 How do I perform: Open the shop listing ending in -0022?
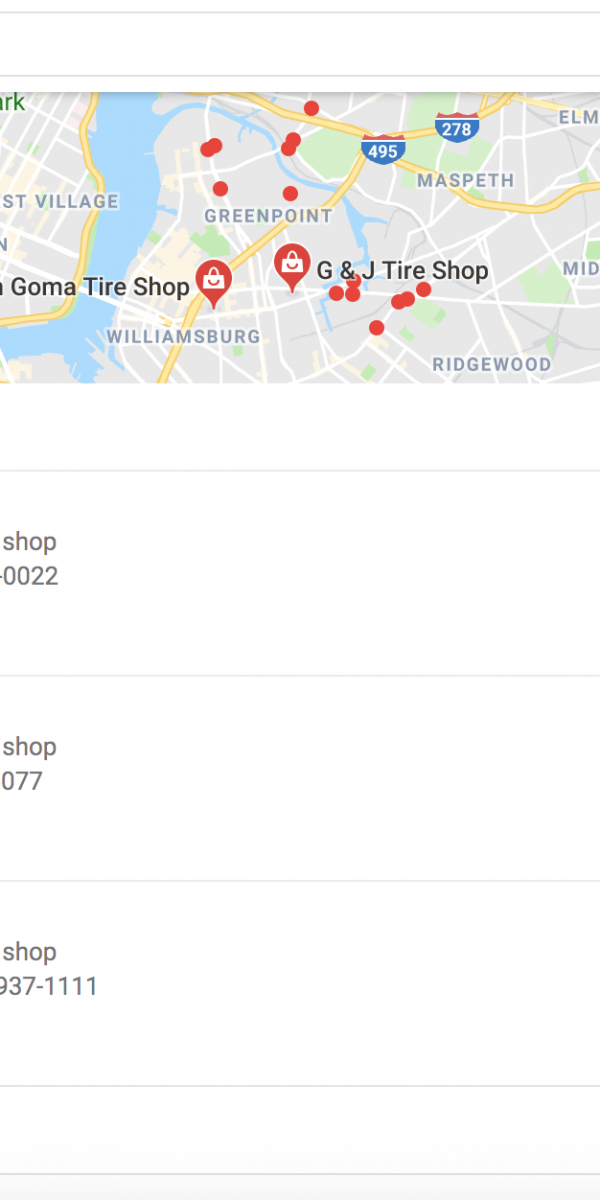pyautogui.click(x=300, y=573)
